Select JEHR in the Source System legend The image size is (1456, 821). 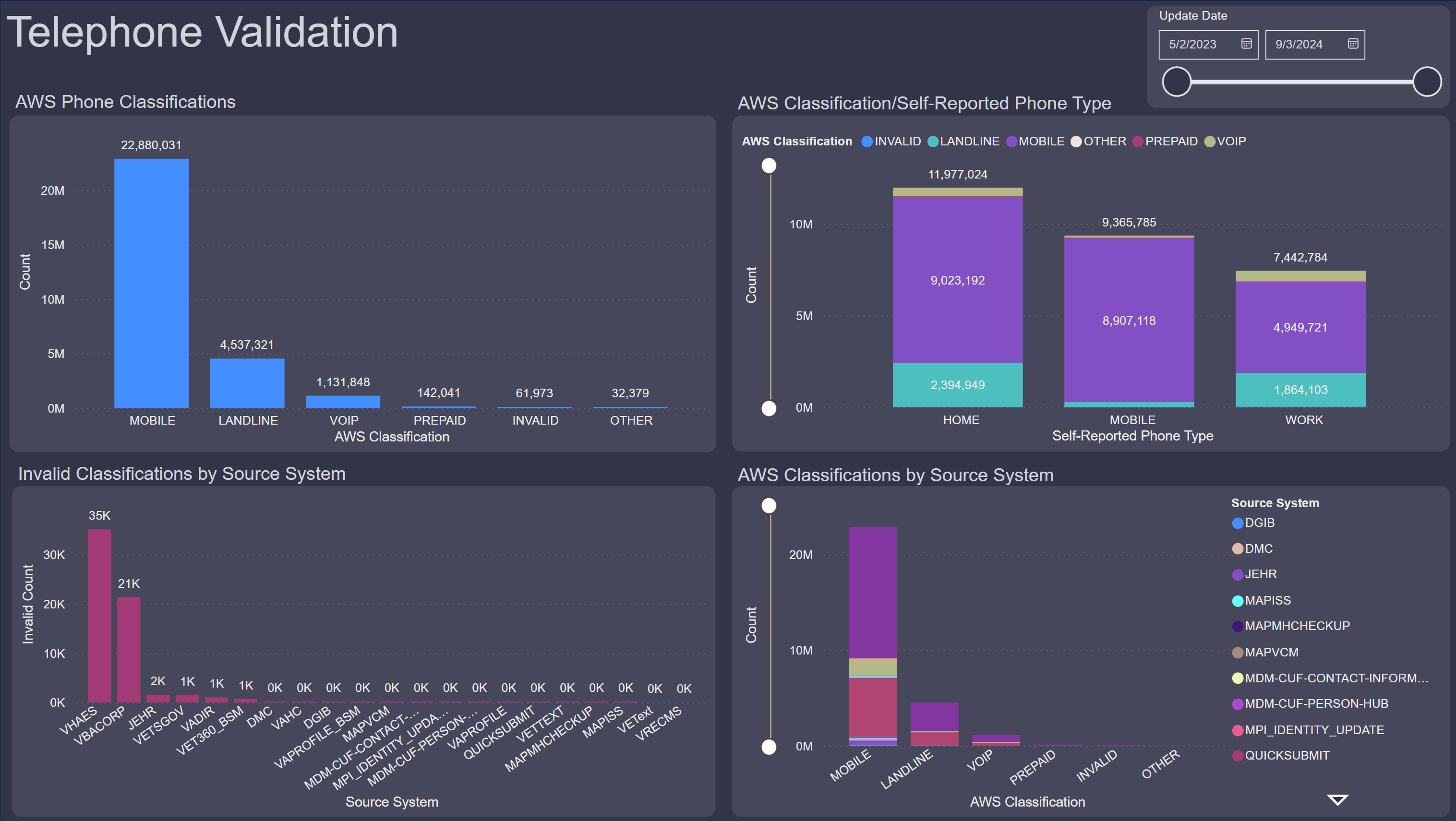(x=1254, y=574)
